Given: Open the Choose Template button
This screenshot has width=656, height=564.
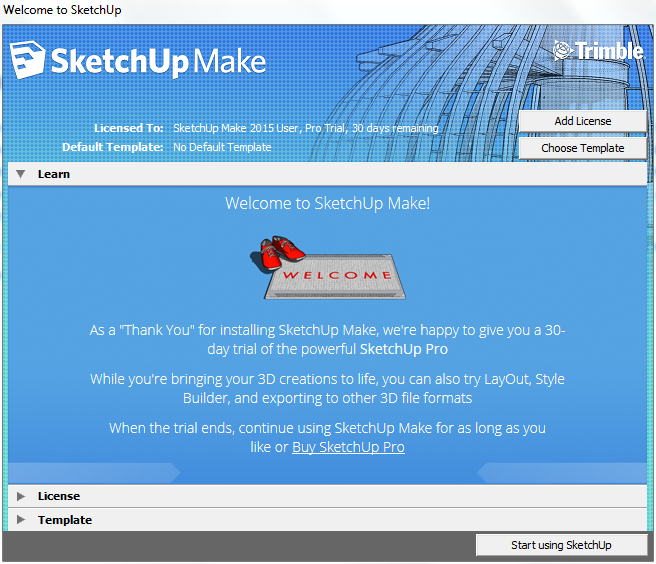Looking at the screenshot, I should [582, 148].
